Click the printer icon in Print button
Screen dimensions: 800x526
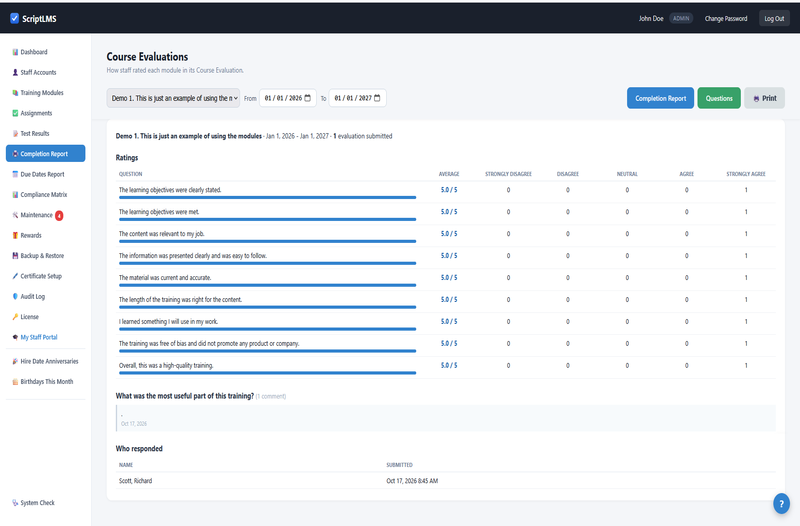756,99
